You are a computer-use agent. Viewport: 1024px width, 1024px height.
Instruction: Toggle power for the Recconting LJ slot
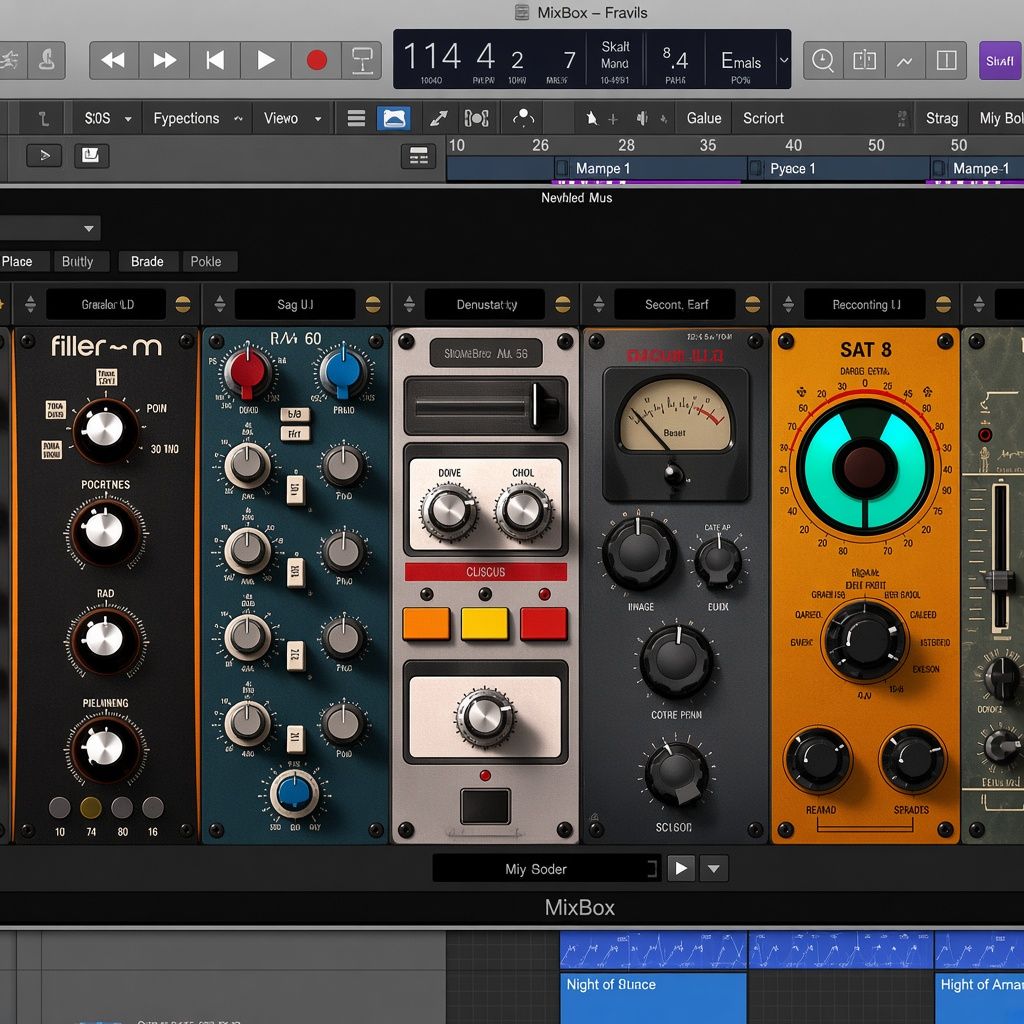943,304
